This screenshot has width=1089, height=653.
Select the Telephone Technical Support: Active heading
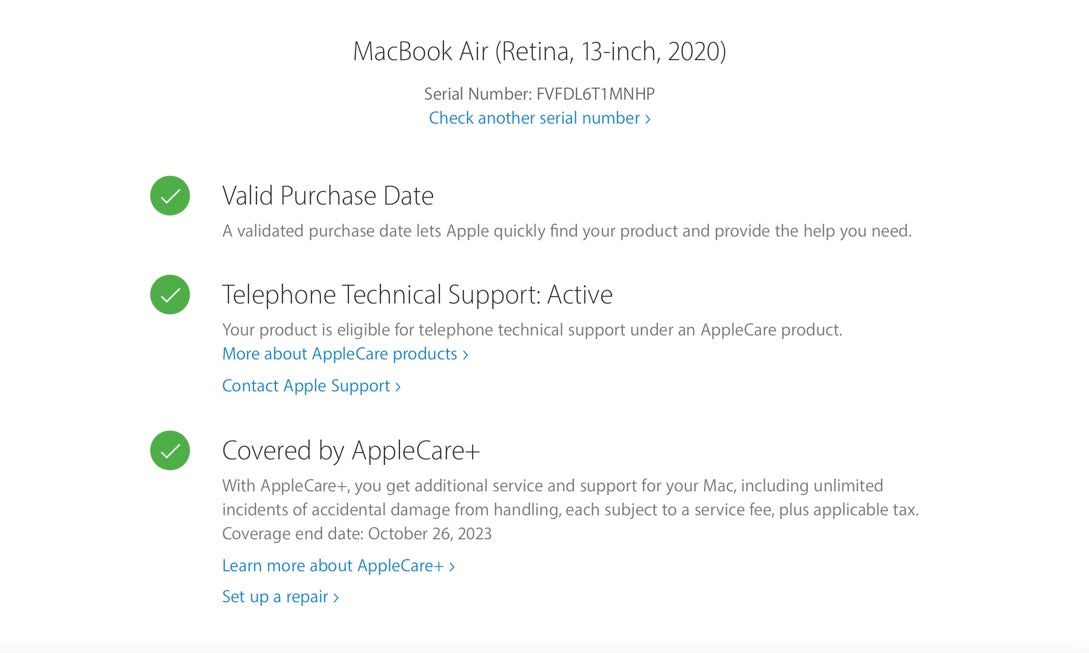417,295
